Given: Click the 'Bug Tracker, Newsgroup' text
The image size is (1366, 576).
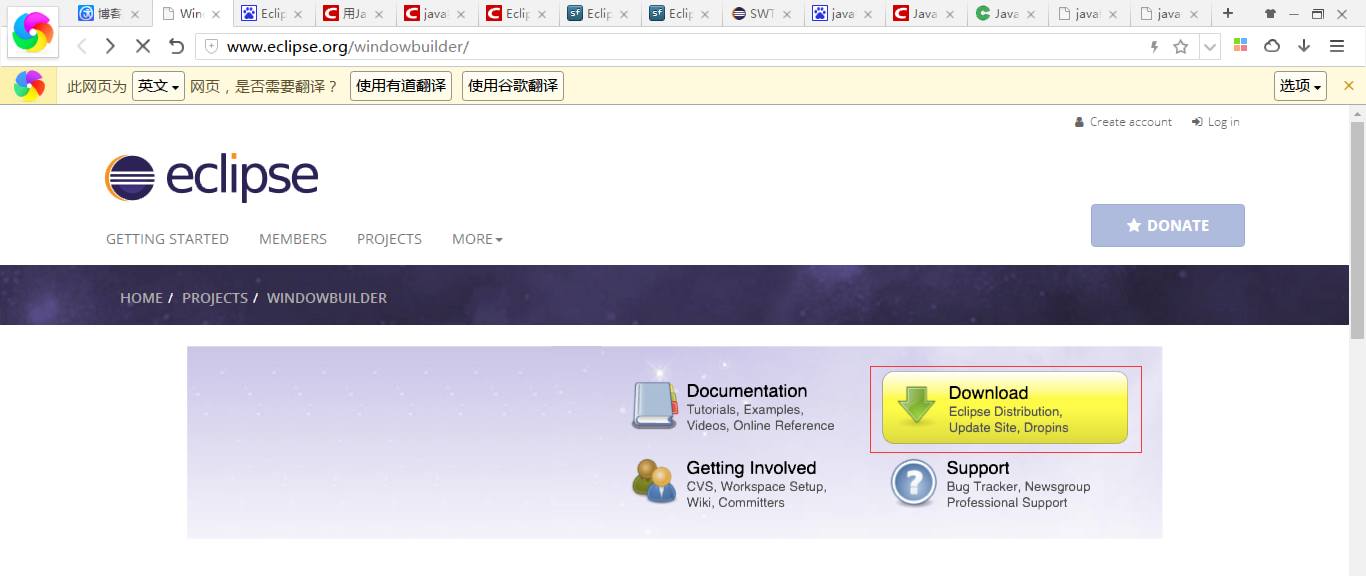Looking at the screenshot, I should click(1018, 487).
